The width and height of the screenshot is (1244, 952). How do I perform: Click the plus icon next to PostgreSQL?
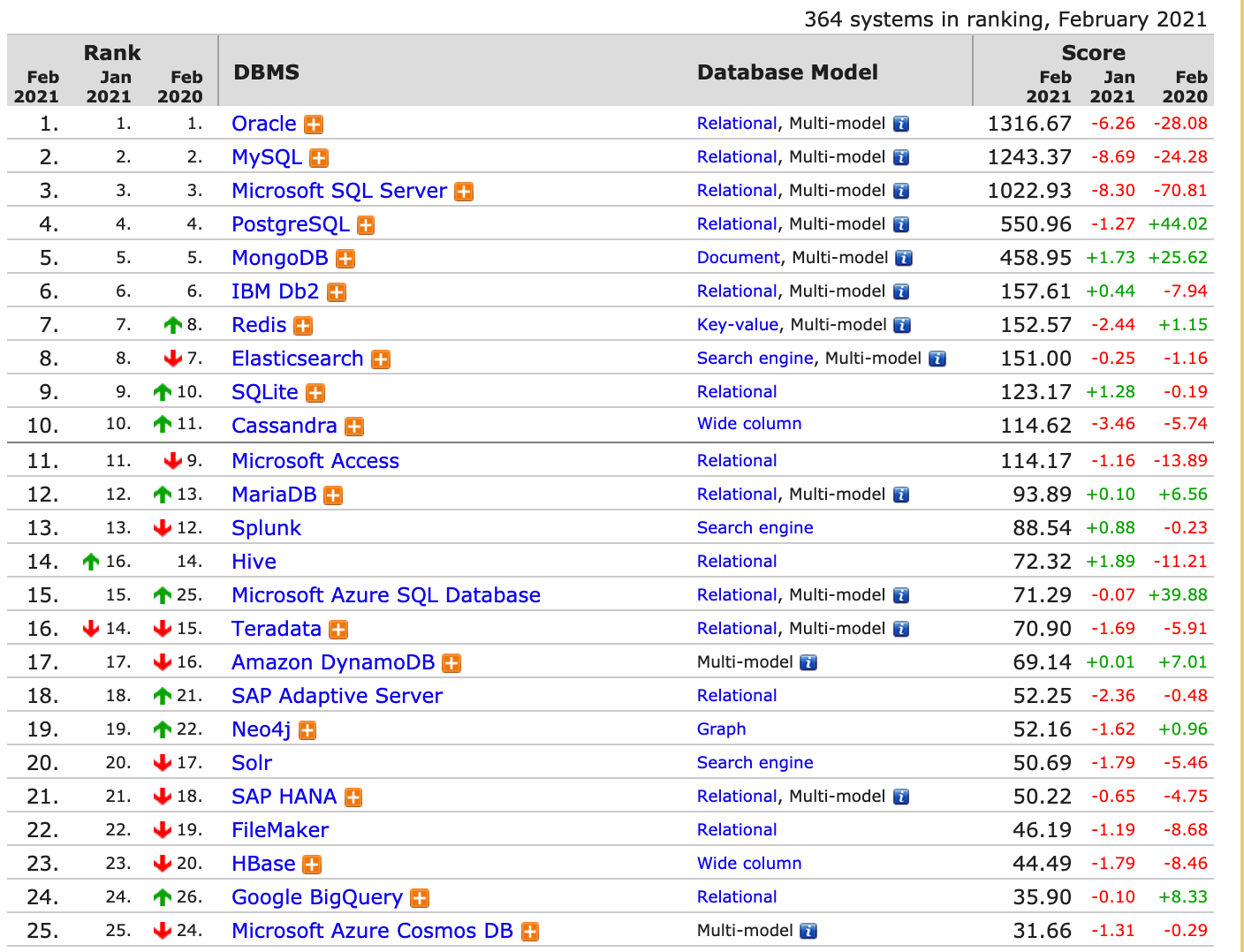[366, 225]
